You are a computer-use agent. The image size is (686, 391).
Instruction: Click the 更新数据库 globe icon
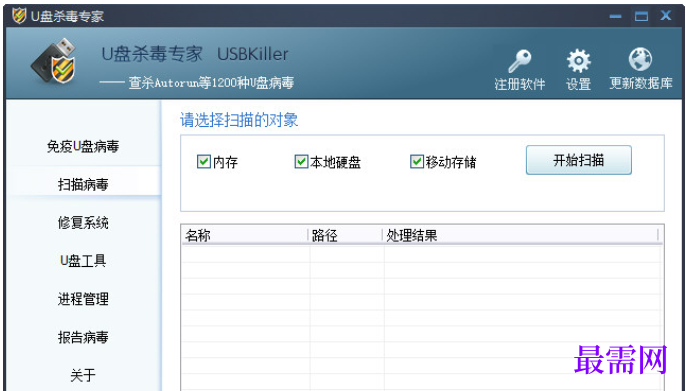(640, 59)
